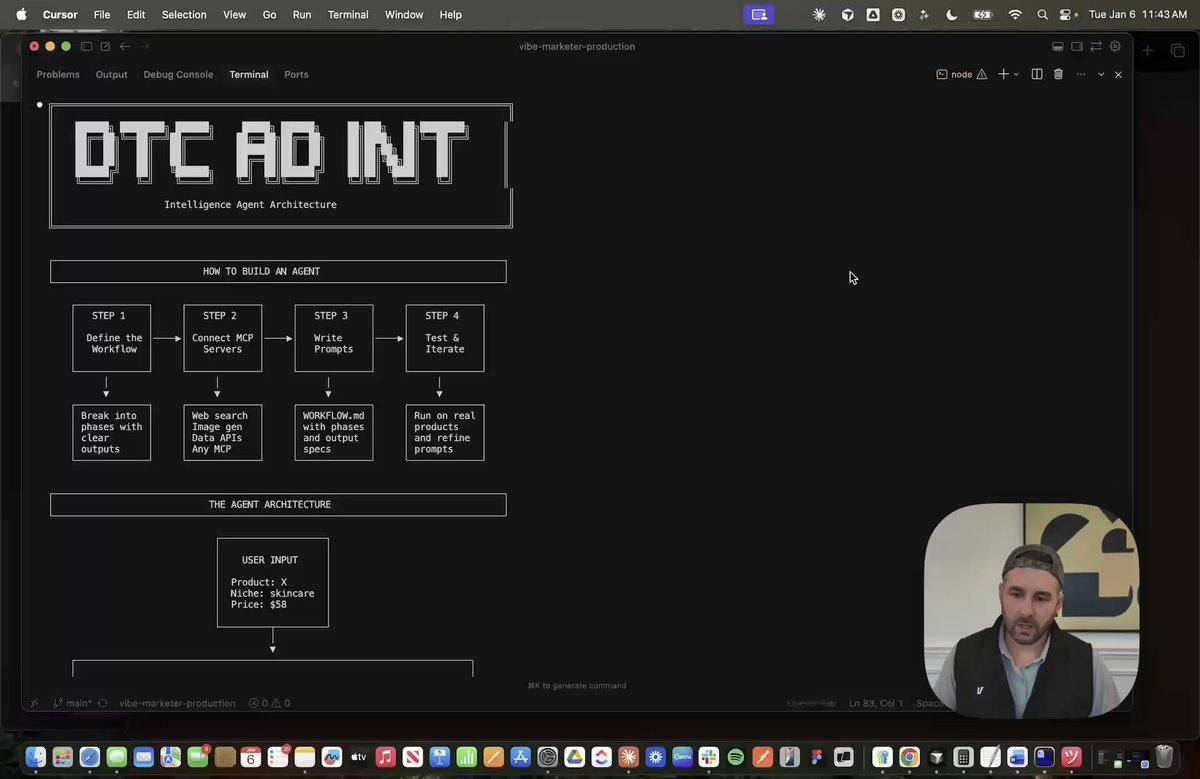Screen dimensions: 1200x779
Task: Open Spotlight search magnifier icon
Action: (x=1043, y=14)
